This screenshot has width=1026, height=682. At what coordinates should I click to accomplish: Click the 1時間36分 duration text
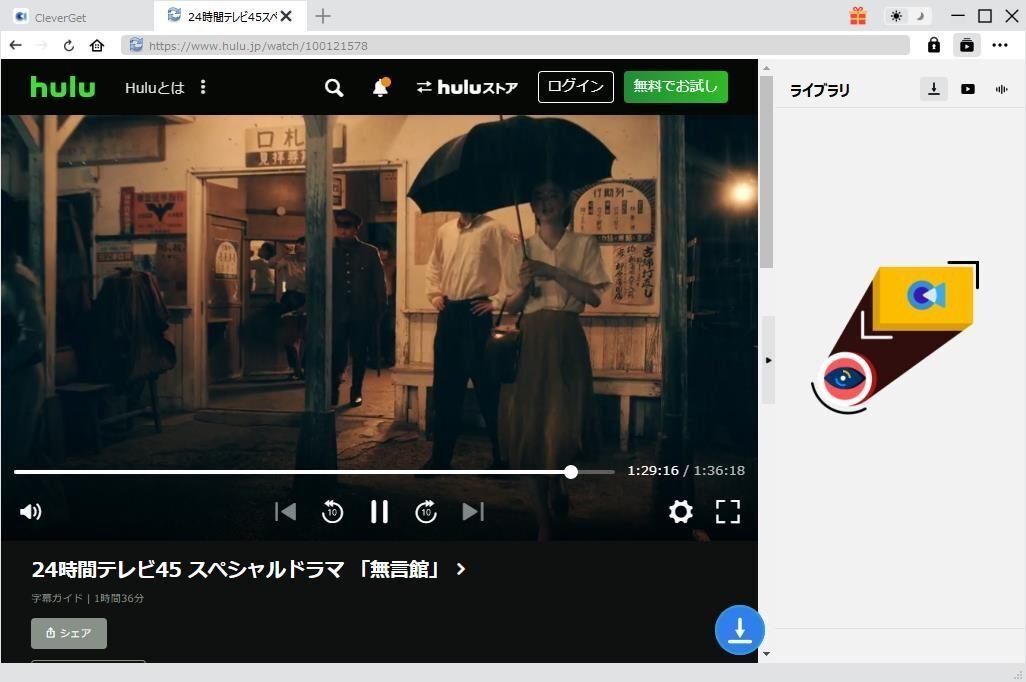pos(119,598)
